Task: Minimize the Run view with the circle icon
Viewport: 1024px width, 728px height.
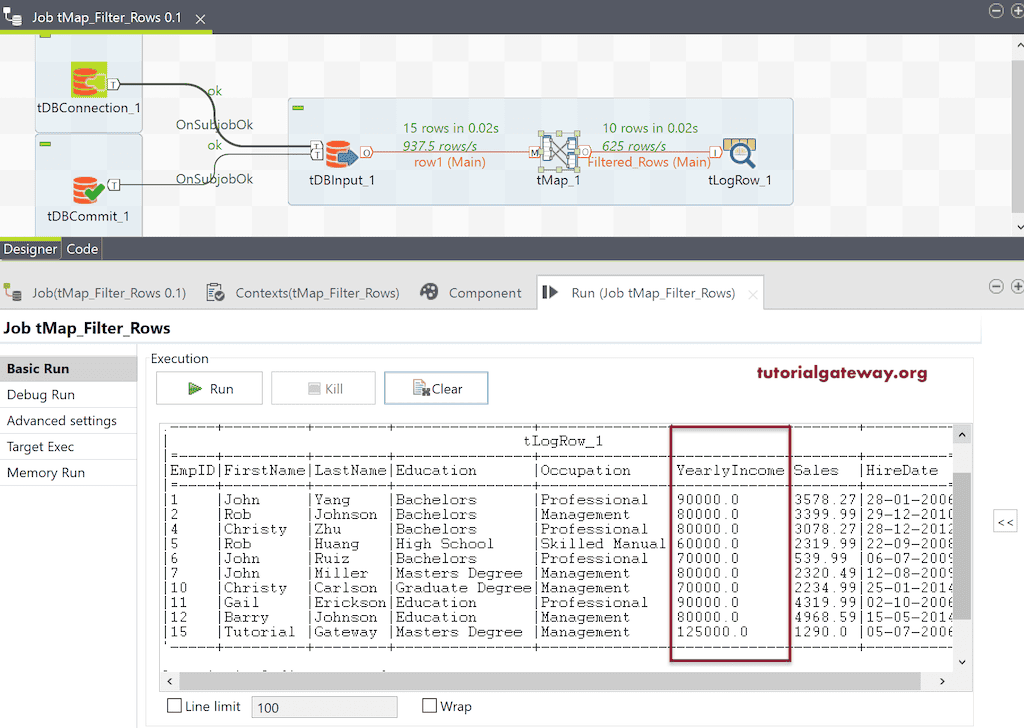Action: [996, 286]
